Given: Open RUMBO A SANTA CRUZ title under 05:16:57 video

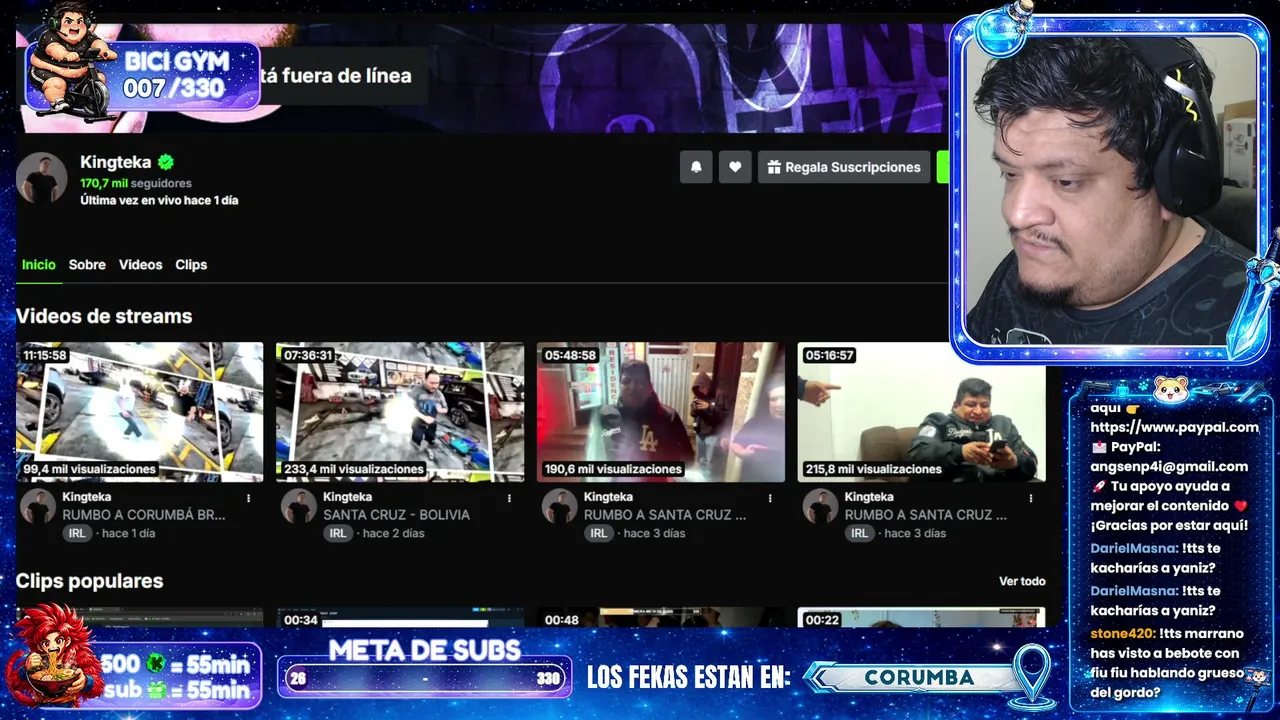Looking at the screenshot, I should click(x=926, y=515).
